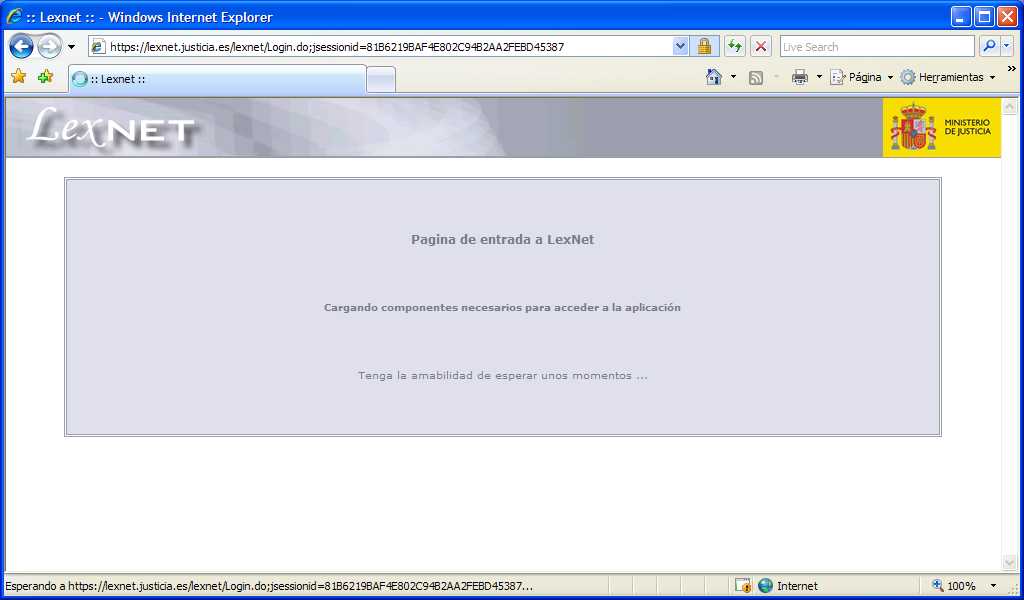The image size is (1024, 600).
Task: Click the padlock security icon
Action: (705, 45)
